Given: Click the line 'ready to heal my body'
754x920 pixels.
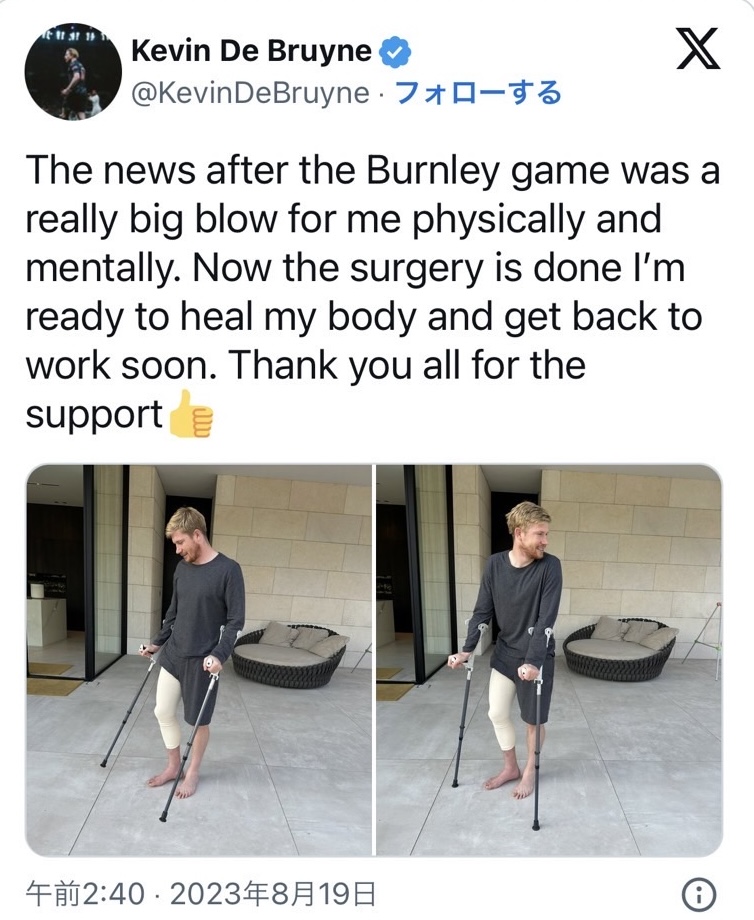Looking at the screenshot, I should (364, 317).
